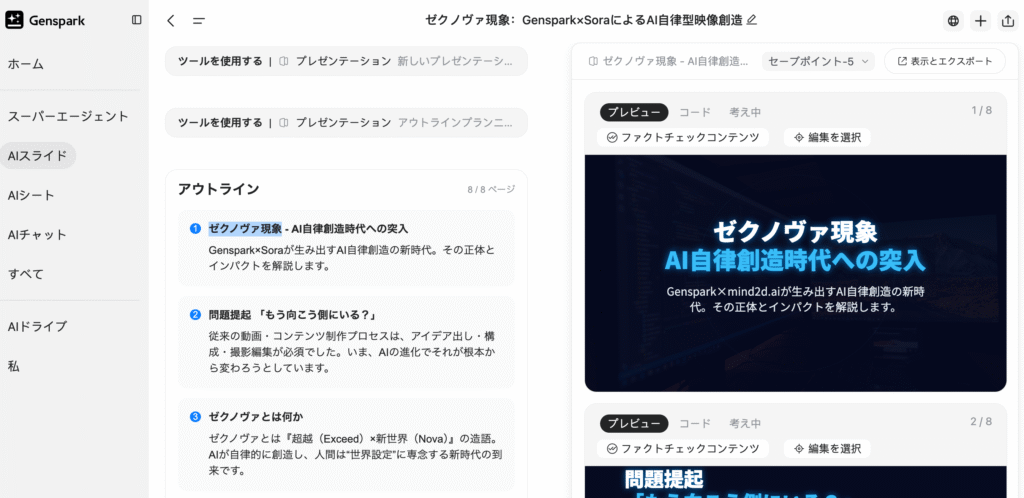Click the presentation file icon in preview header
1024x498 pixels.
pyautogui.click(x=593, y=61)
